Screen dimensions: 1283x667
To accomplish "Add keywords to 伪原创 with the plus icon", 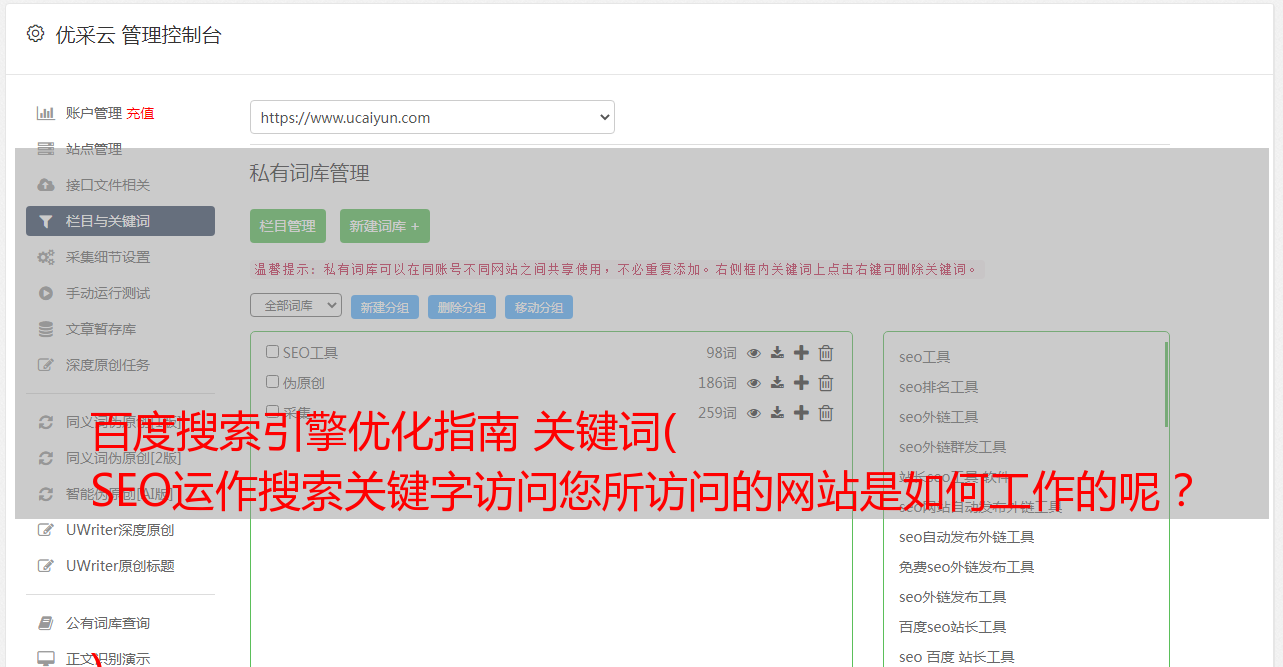I will (x=801, y=383).
